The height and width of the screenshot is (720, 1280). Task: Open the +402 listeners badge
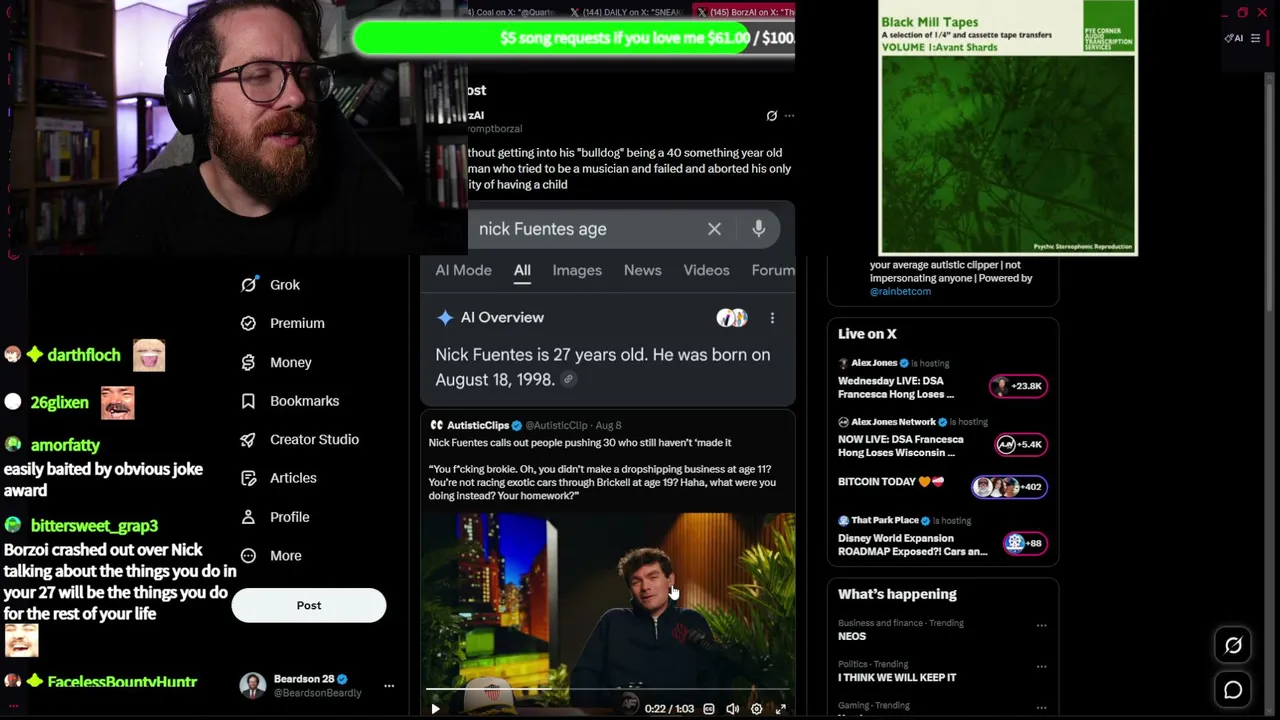click(1010, 487)
